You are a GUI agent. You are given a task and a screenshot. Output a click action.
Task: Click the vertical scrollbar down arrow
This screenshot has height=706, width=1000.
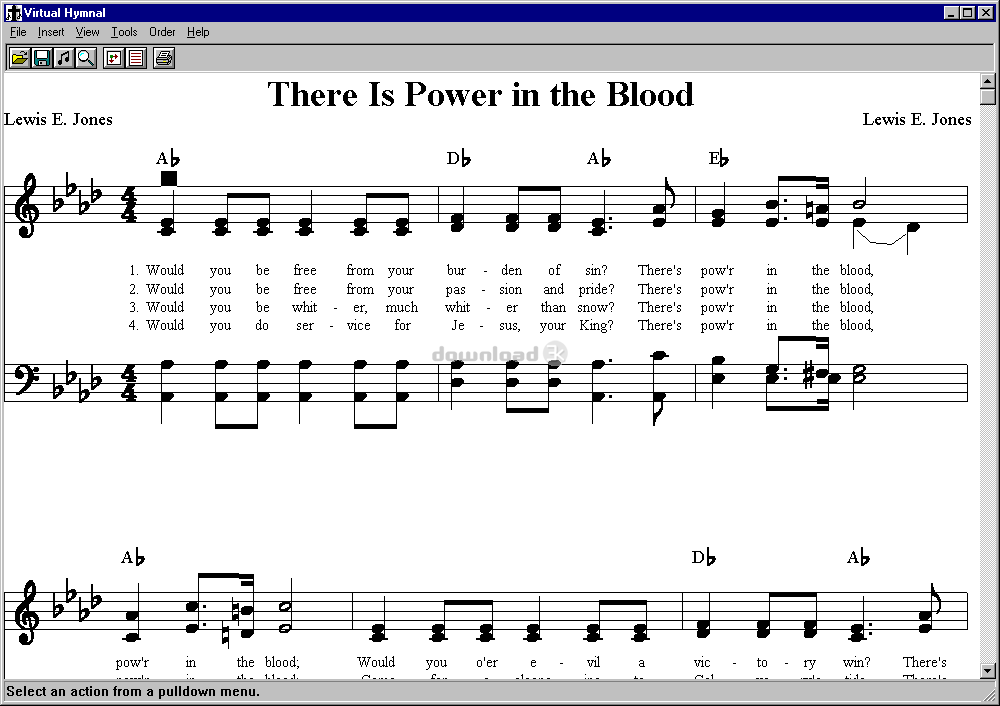coord(987,671)
